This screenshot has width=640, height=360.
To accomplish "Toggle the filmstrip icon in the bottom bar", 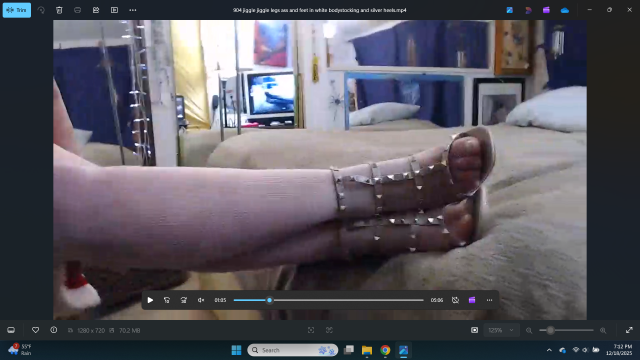I will tap(11, 330).
